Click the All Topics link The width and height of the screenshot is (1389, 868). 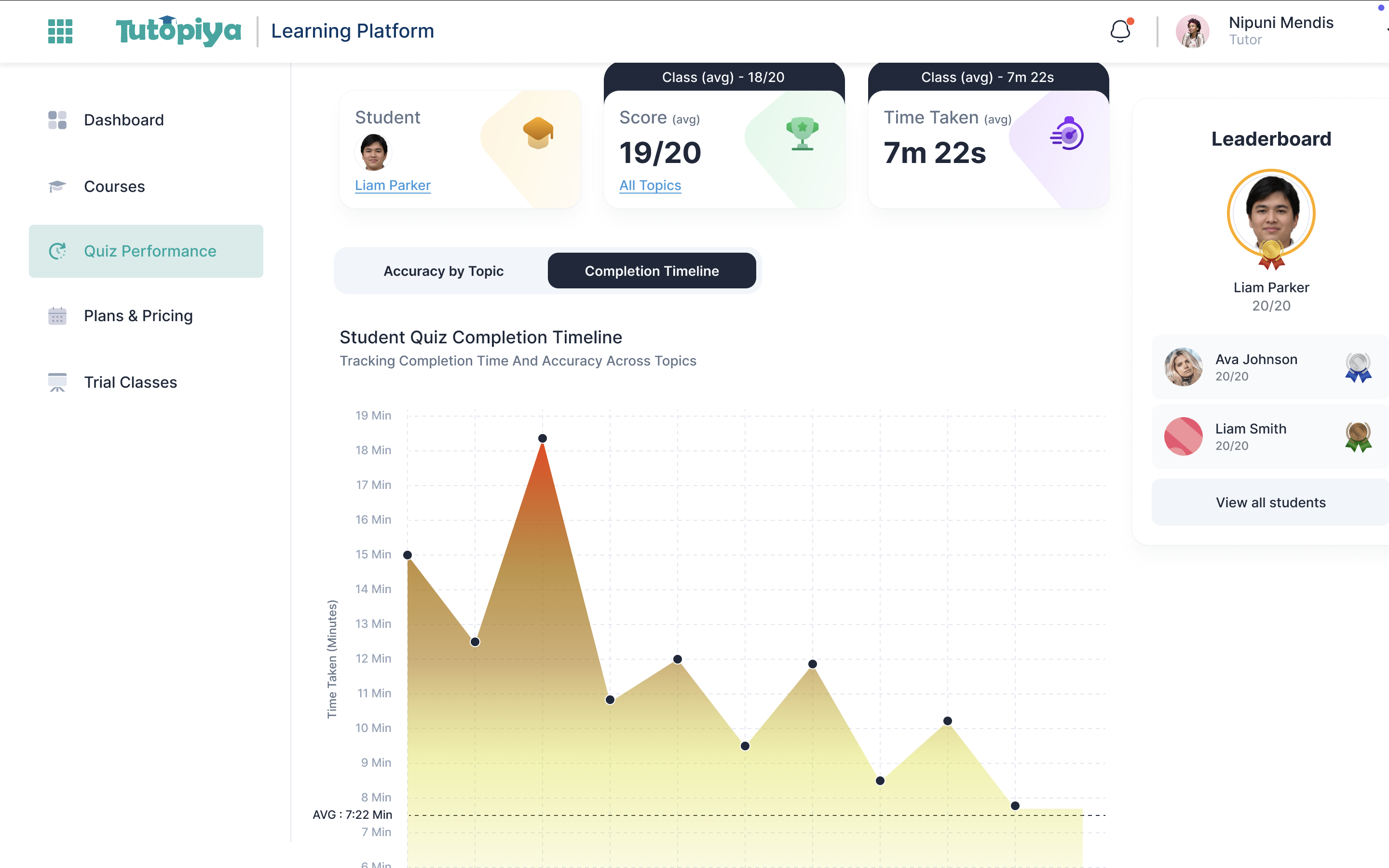650,186
